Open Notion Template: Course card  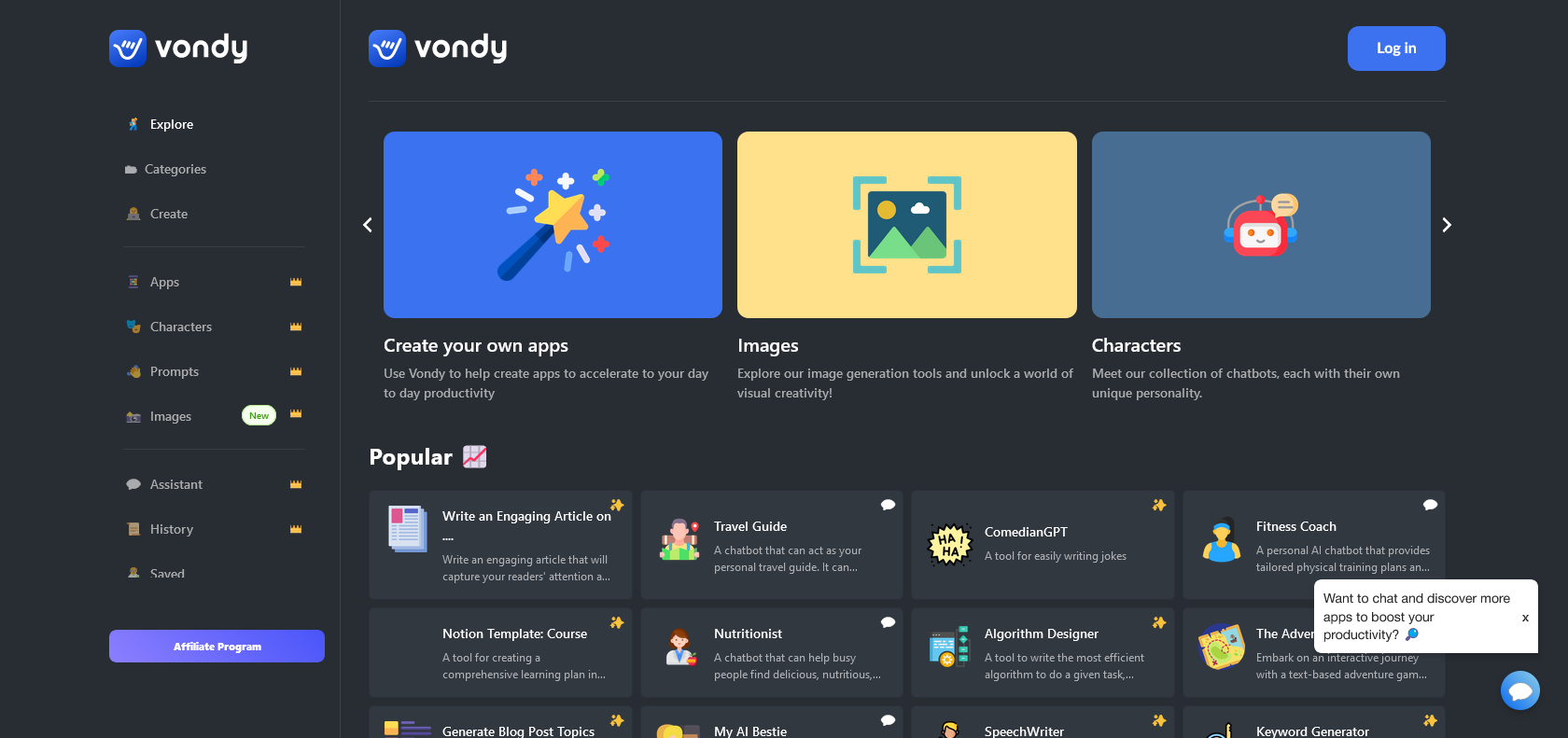pyautogui.click(x=500, y=652)
